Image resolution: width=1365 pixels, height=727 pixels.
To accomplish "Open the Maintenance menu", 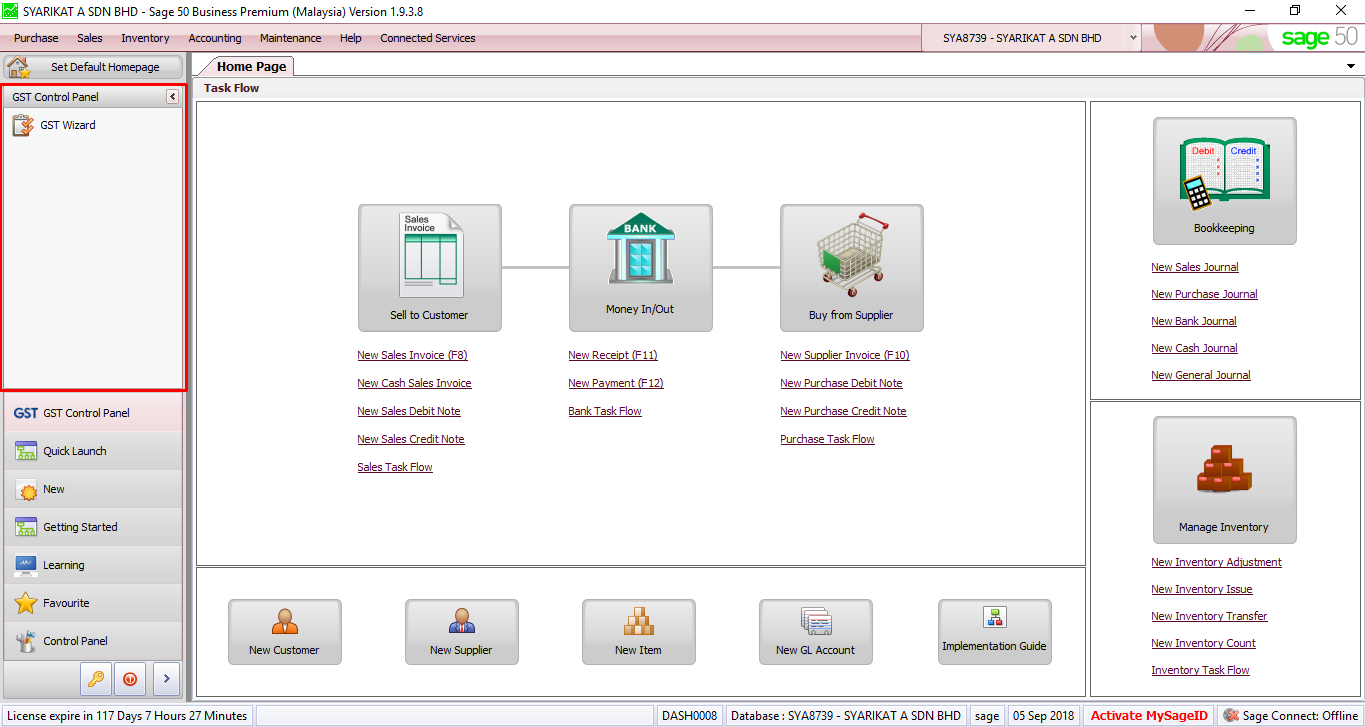I will tap(291, 38).
